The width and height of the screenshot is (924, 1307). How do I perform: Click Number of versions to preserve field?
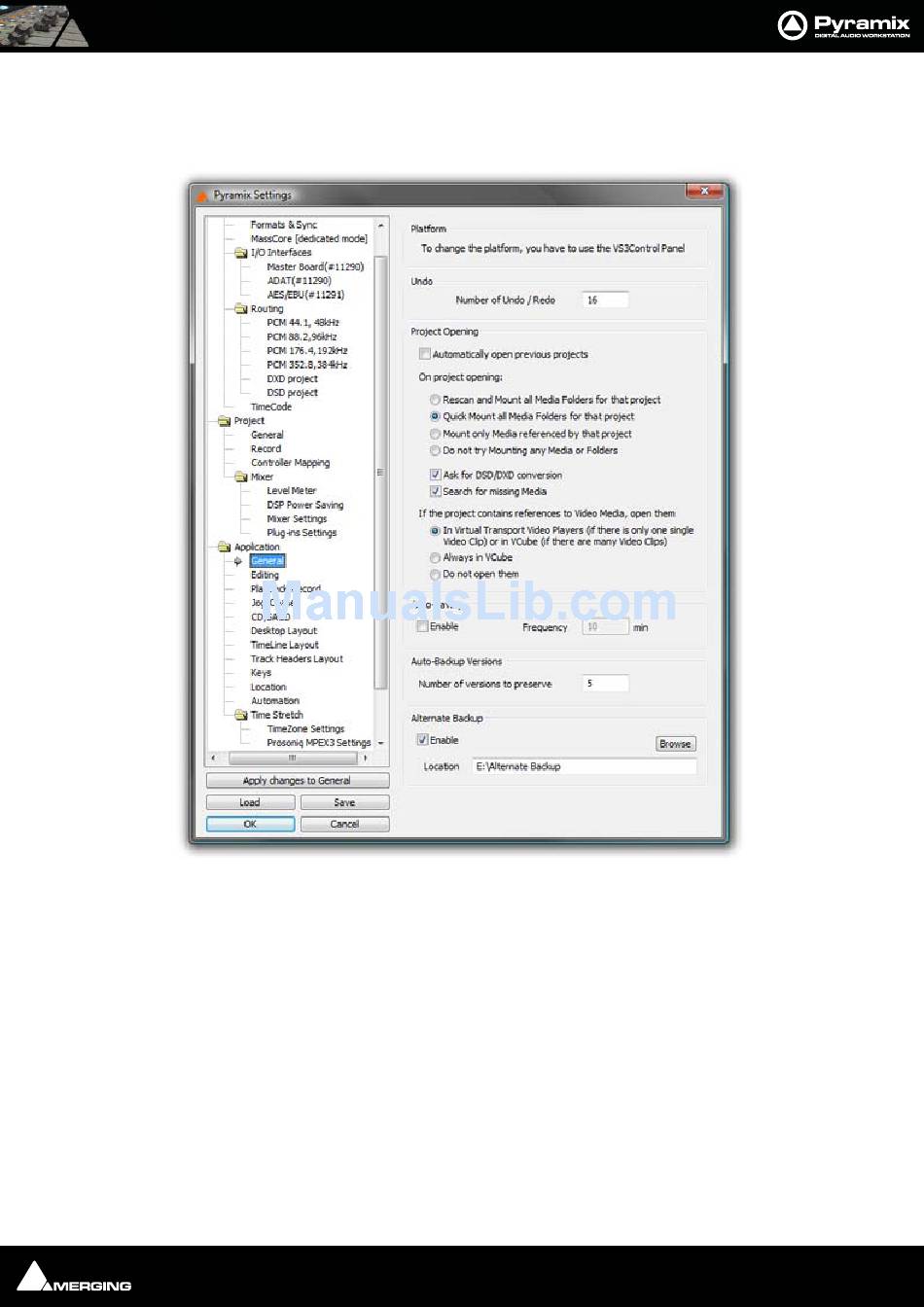pos(605,684)
